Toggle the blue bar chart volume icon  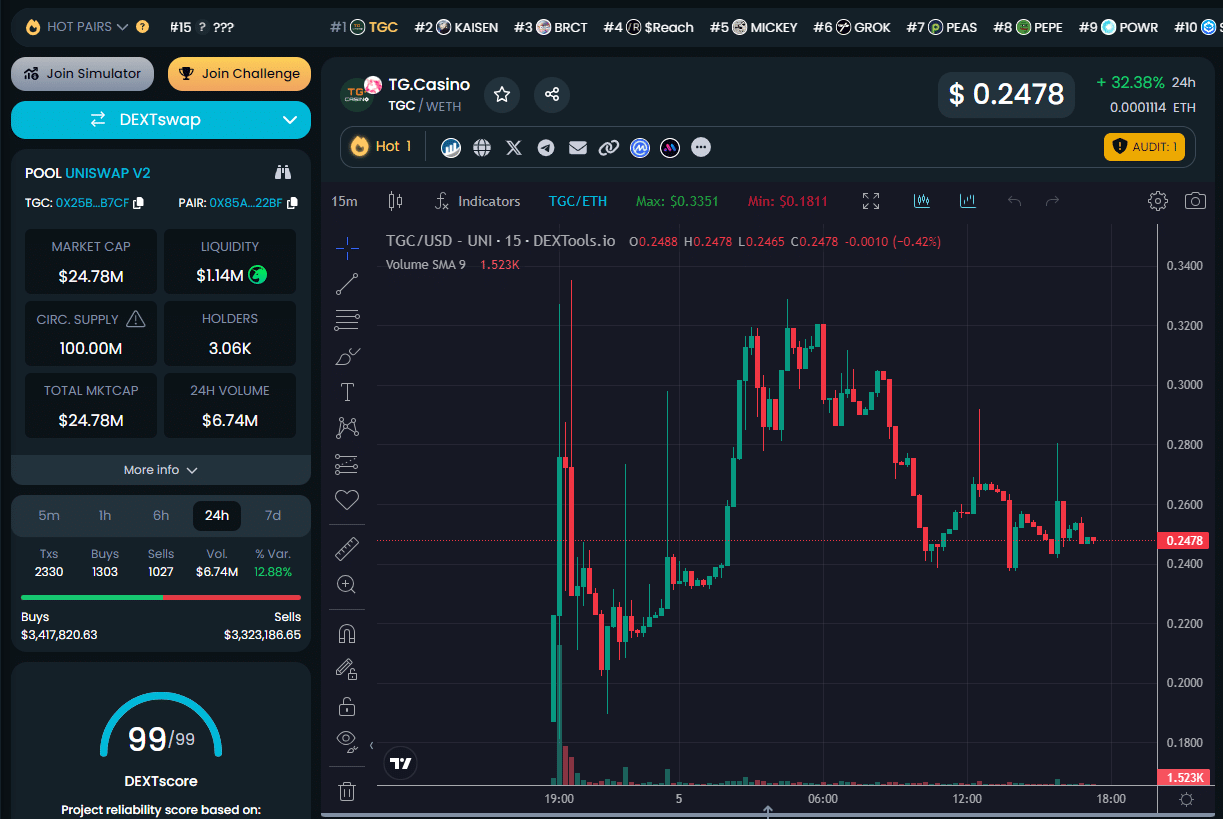tap(967, 201)
